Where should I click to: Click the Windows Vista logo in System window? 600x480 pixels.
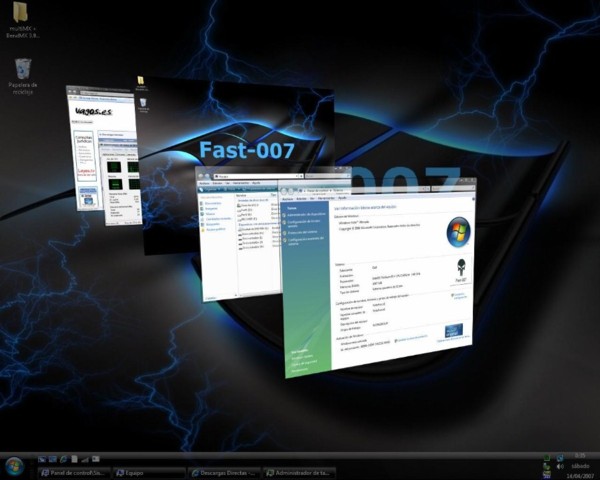457,231
